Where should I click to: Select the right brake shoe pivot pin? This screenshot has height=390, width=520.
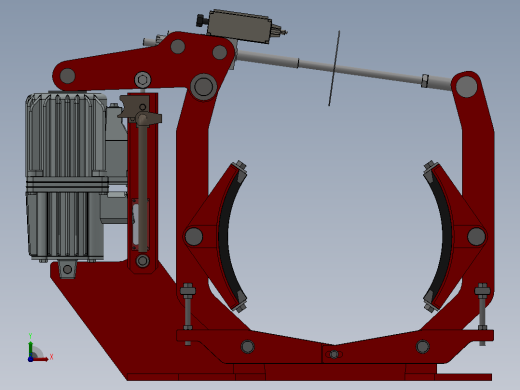(x=476, y=236)
